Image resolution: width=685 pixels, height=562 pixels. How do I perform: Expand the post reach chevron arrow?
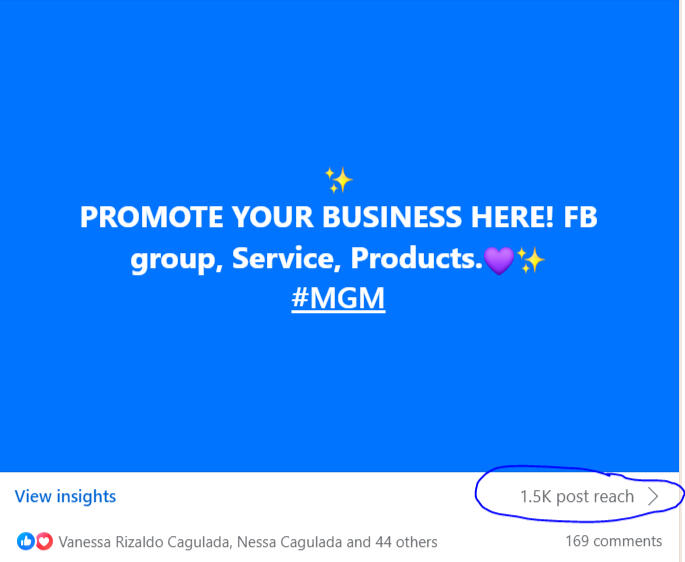click(653, 496)
